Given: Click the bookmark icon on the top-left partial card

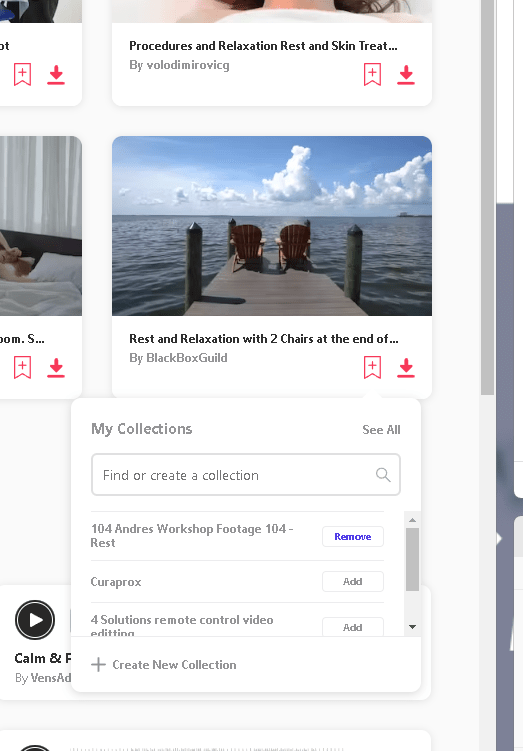Looking at the screenshot, I should click(23, 75).
